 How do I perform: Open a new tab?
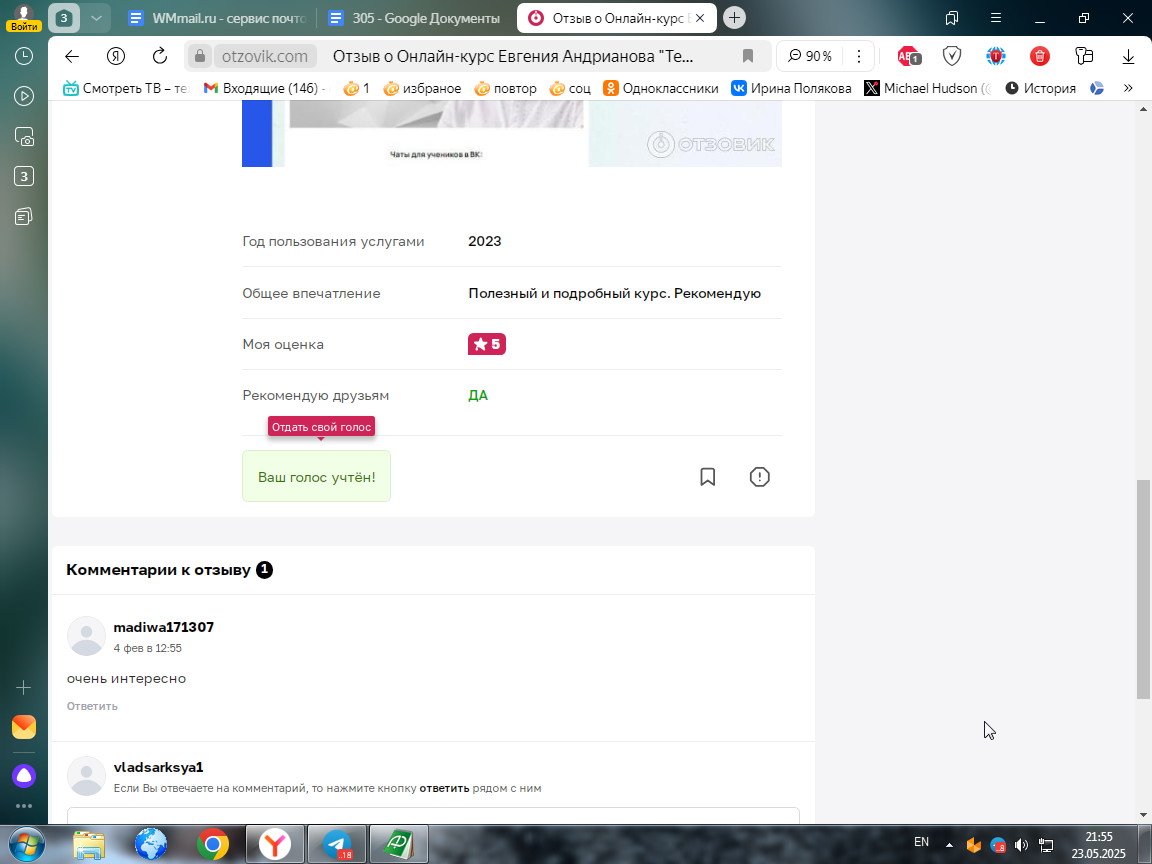[x=734, y=18]
